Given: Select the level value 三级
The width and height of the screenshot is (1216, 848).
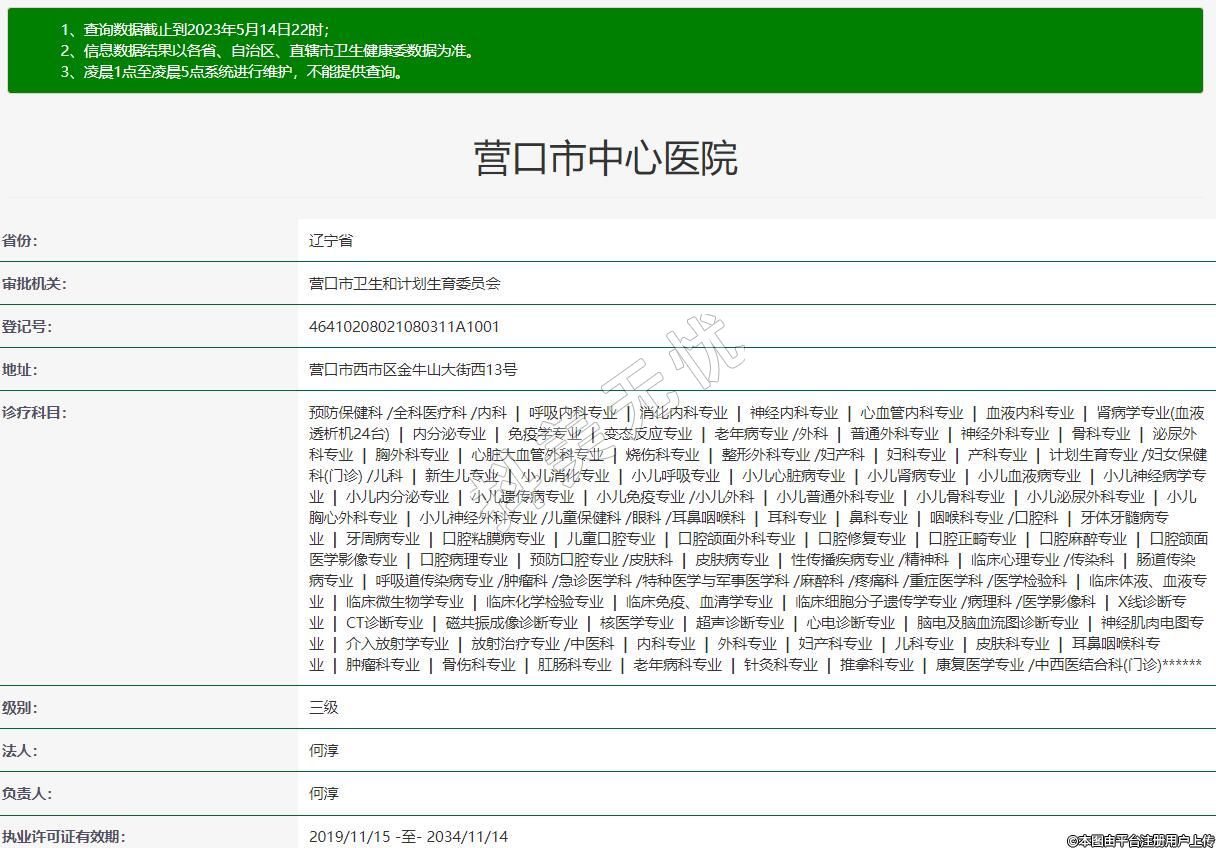Looking at the screenshot, I should [324, 708].
